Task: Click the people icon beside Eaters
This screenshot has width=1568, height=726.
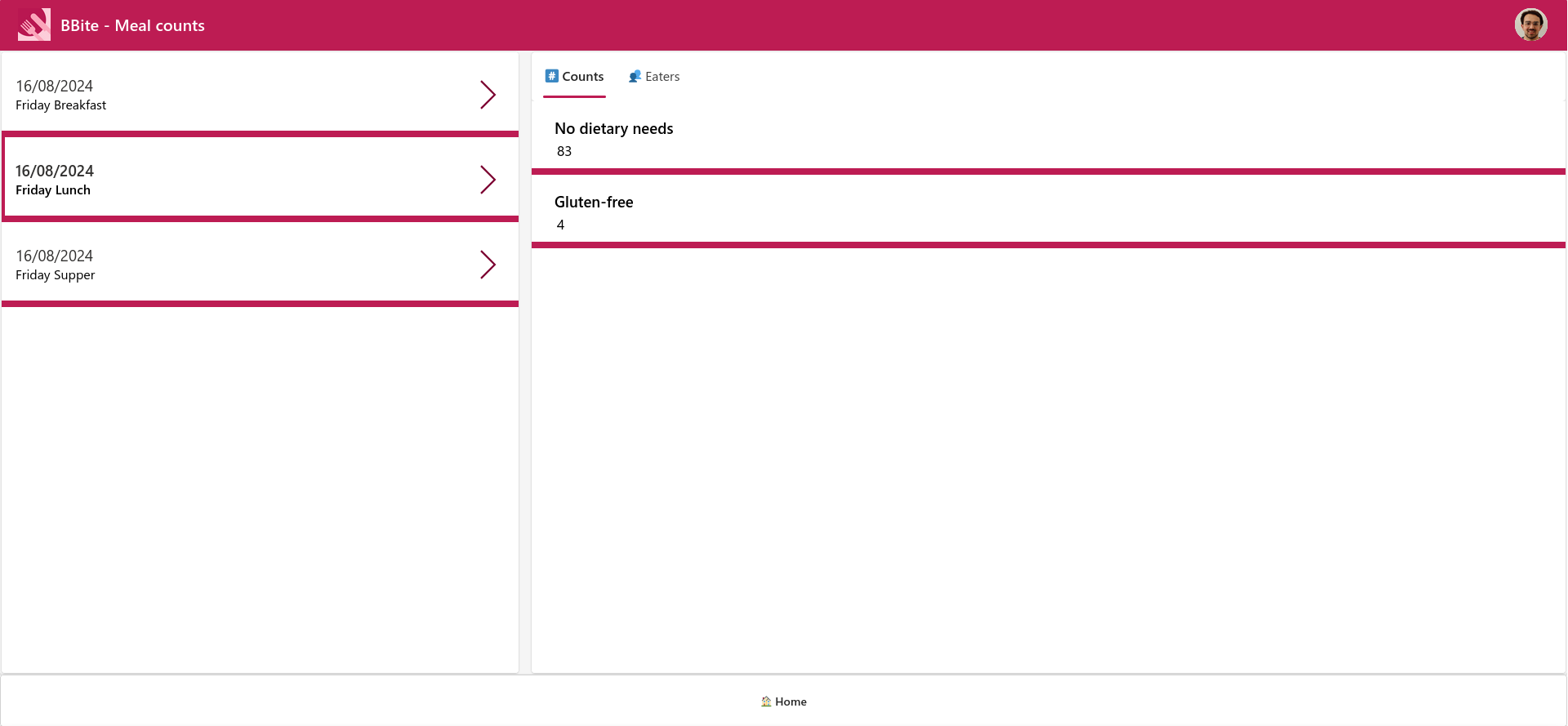Action: pyautogui.click(x=635, y=76)
